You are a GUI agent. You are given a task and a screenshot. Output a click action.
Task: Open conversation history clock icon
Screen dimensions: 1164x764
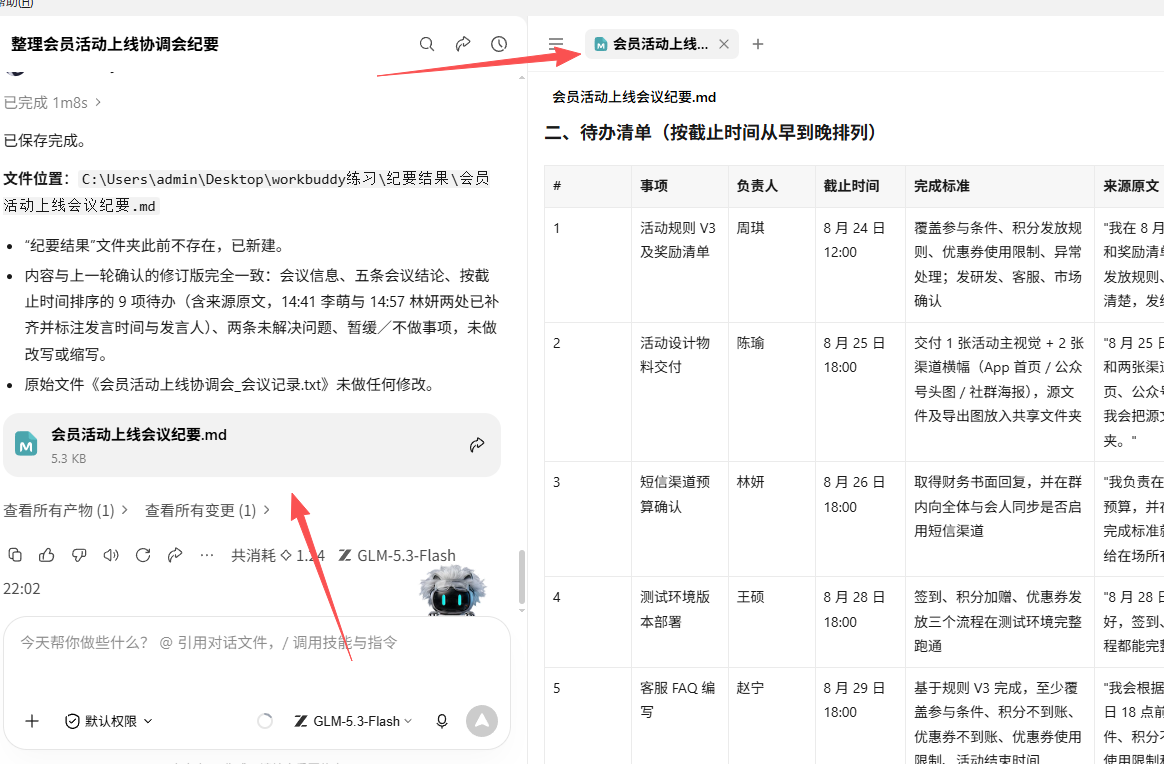coord(500,44)
